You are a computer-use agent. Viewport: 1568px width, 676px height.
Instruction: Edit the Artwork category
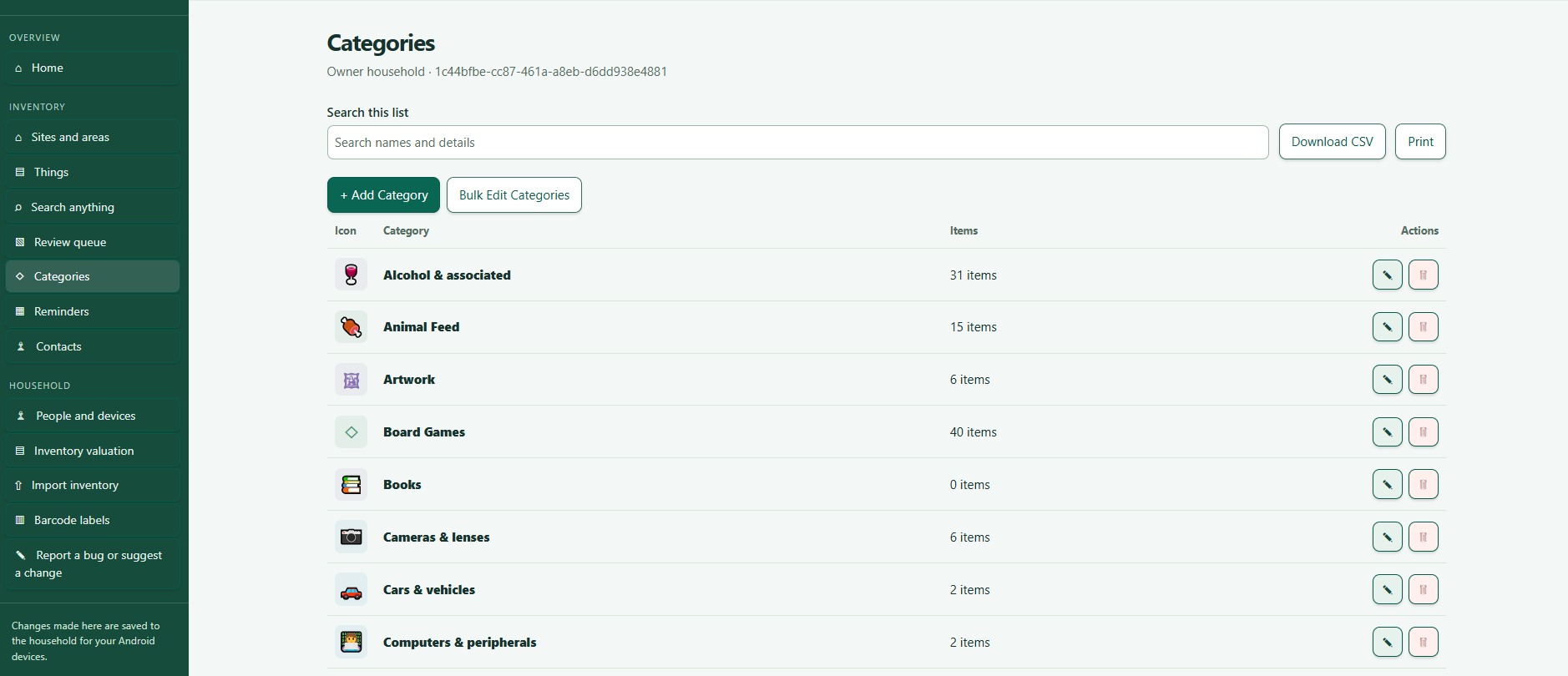pyautogui.click(x=1387, y=379)
